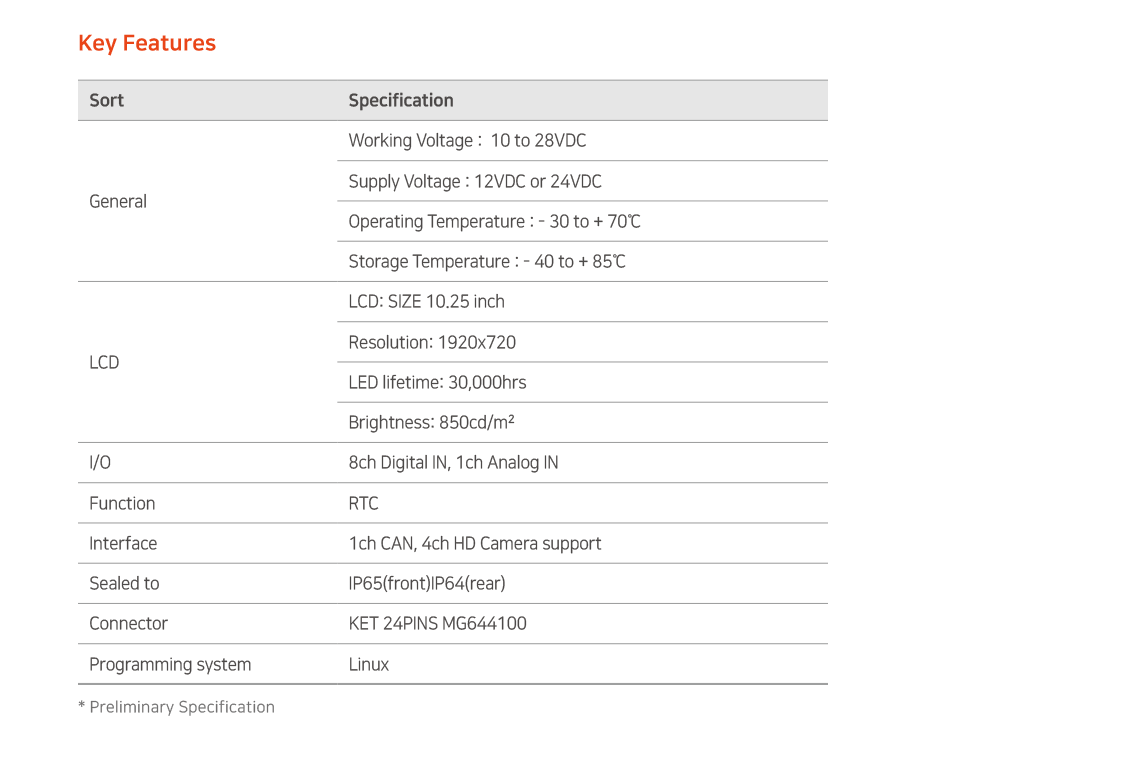Click the KET 24PINS MG644100 connector value
The height and width of the screenshot is (757, 1125).
438,624
